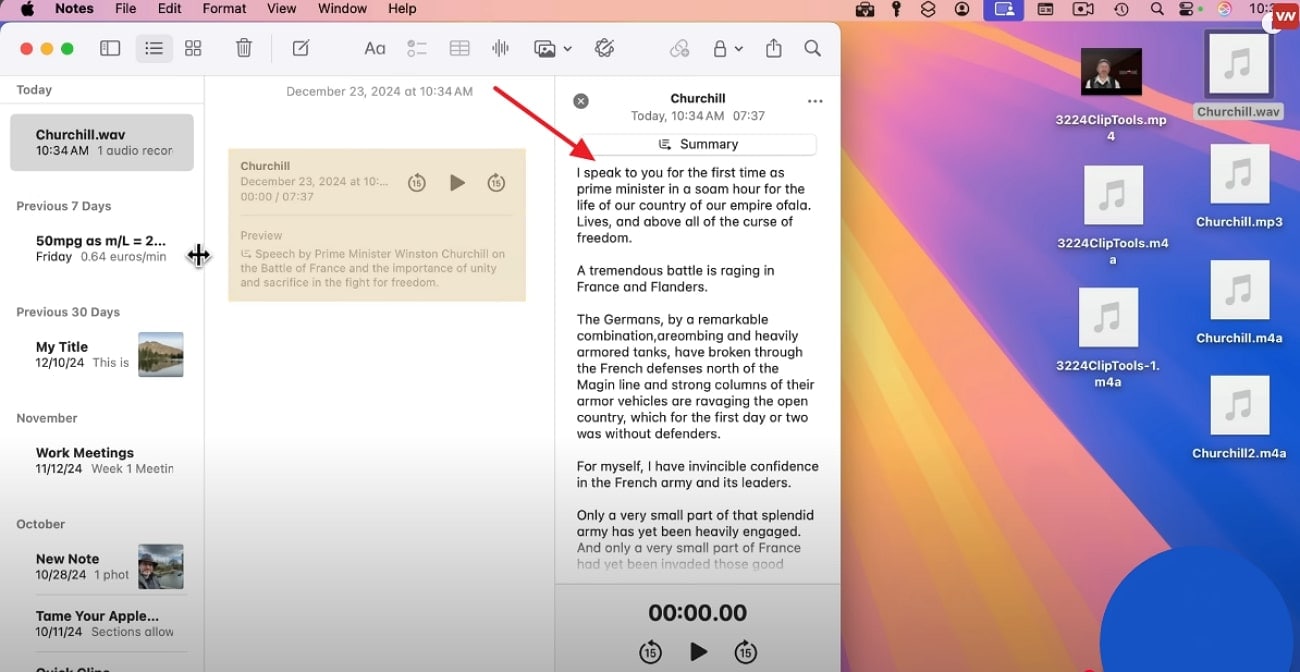Click the transcript's first paragraph text
Viewport: 1300px width, 672px height.
[695, 205]
